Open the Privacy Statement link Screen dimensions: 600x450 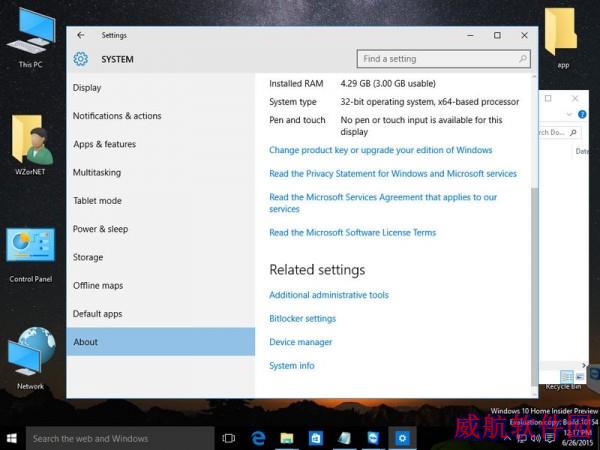[x=393, y=174]
